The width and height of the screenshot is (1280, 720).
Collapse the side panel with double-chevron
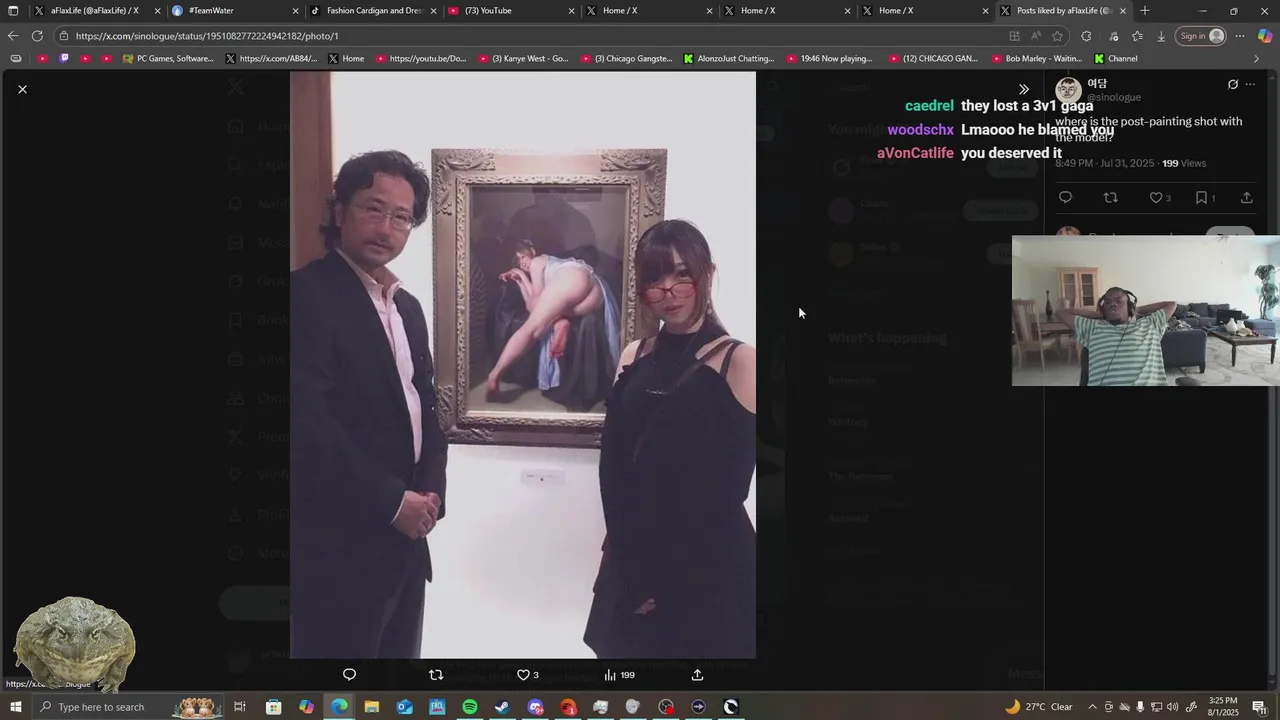click(x=1024, y=89)
